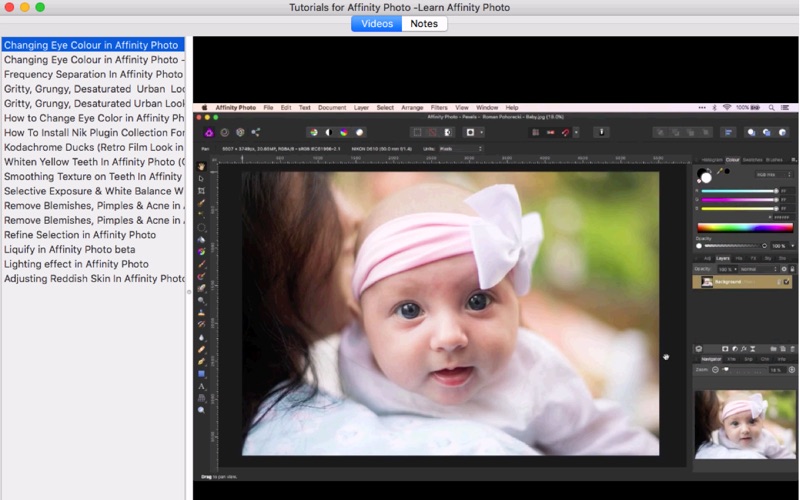The width and height of the screenshot is (800, 500).
Task: Open the Histogram panel tab
Action: 712,160
